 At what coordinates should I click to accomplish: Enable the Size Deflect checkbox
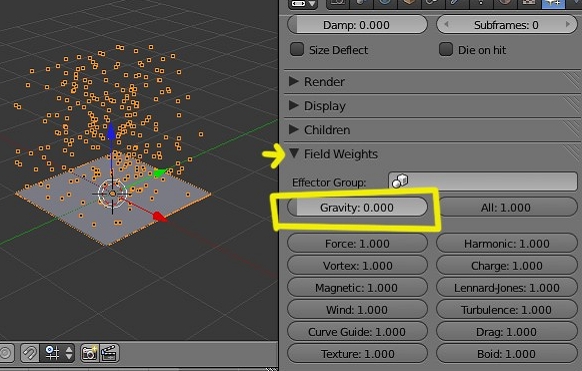[x=297, y=49]
